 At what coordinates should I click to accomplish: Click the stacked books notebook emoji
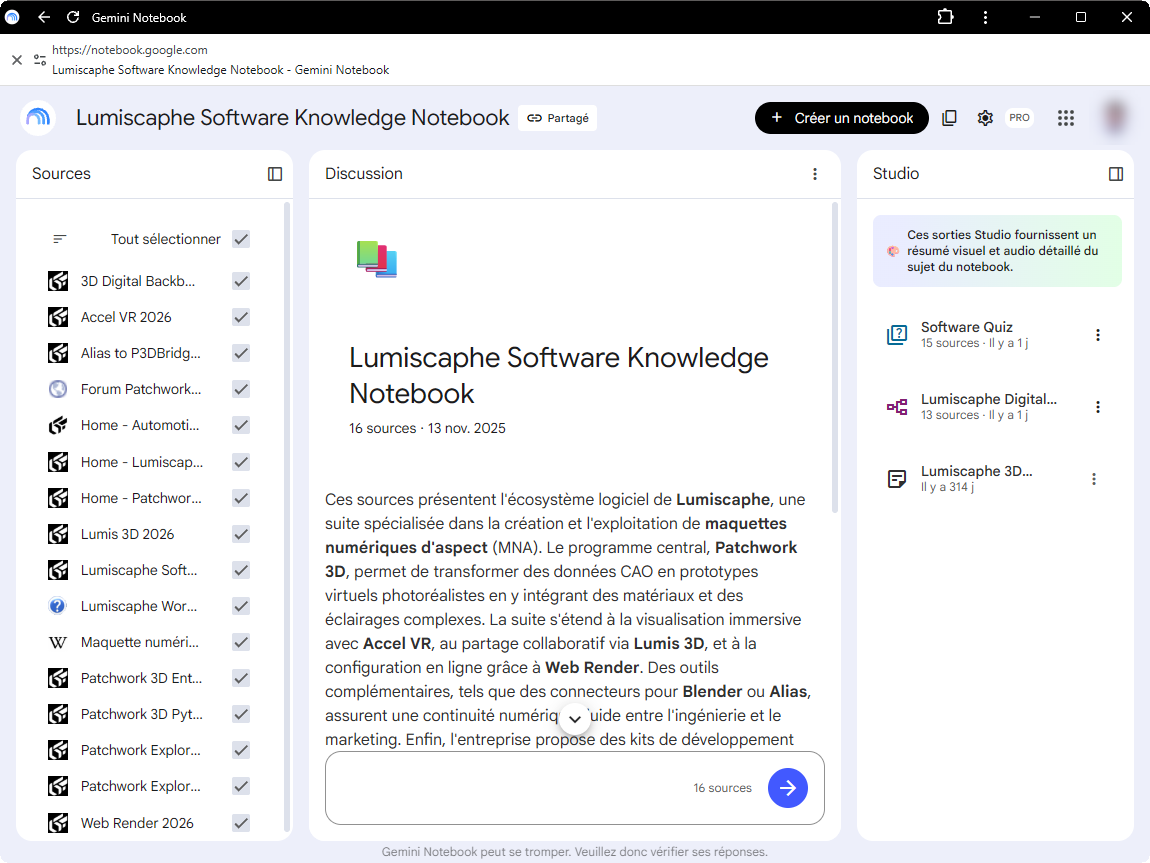(377, 259)
